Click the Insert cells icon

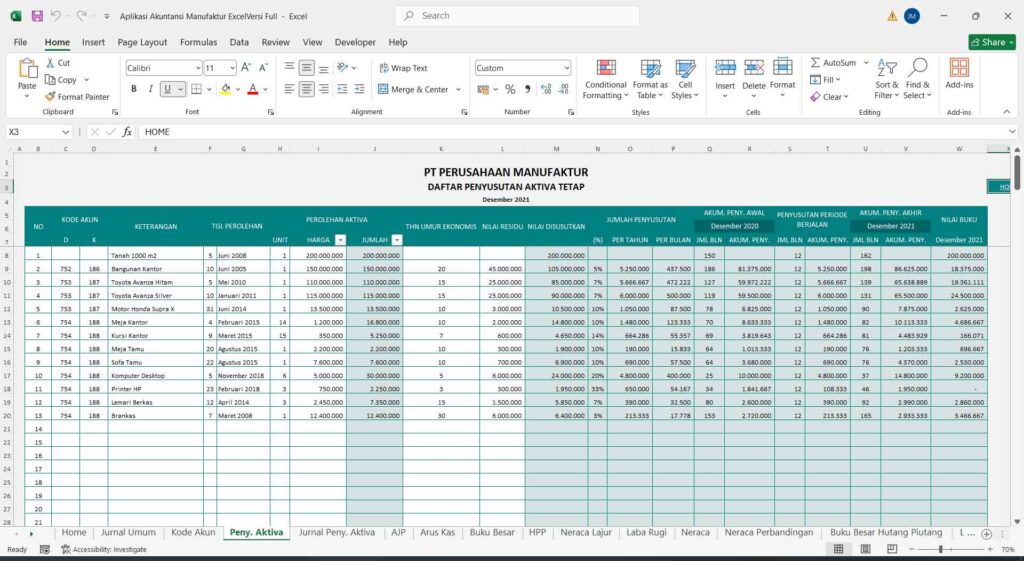725,68
